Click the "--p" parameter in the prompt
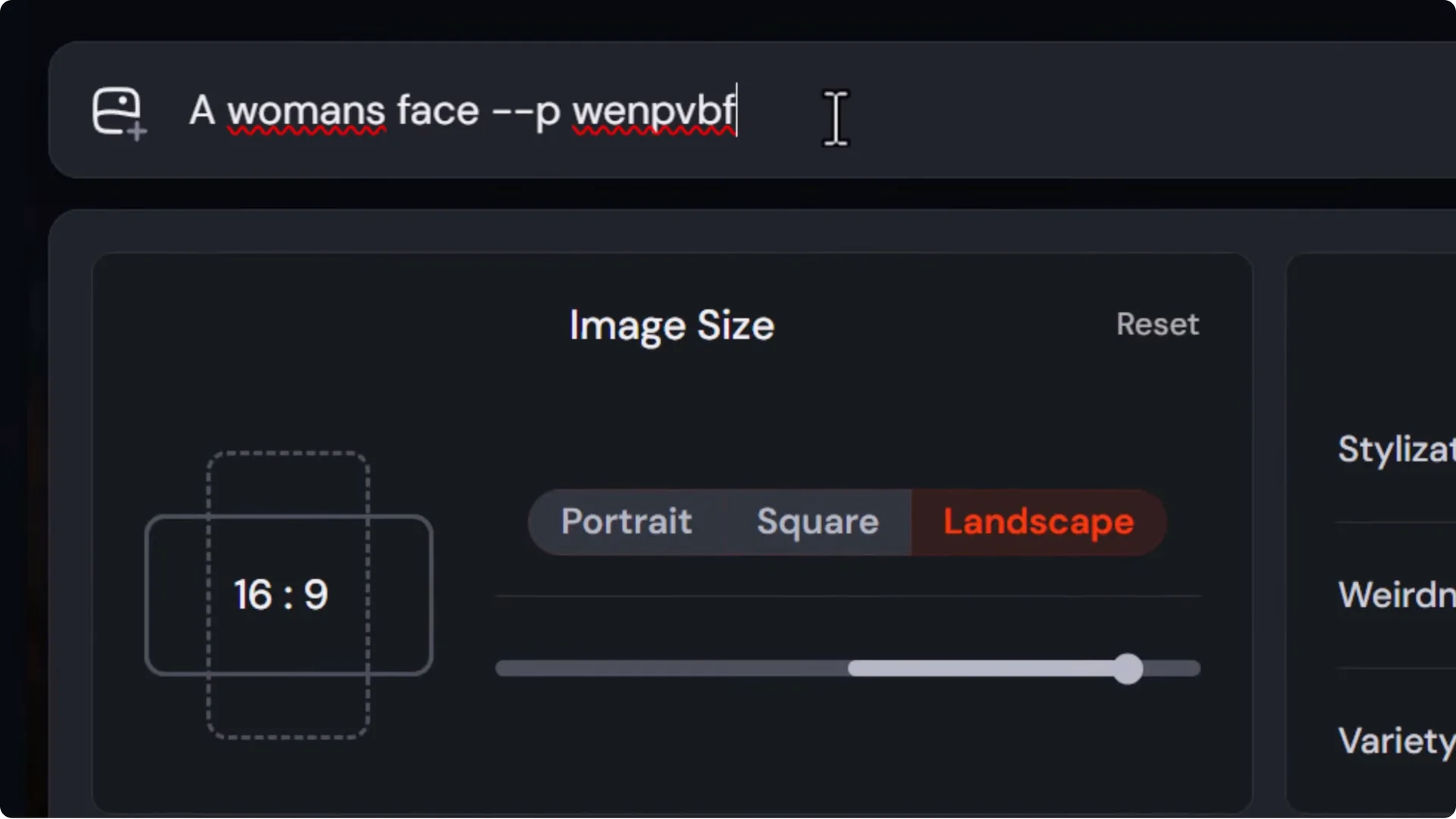This screenshot has height=819, width=1456. click(526, 112)
